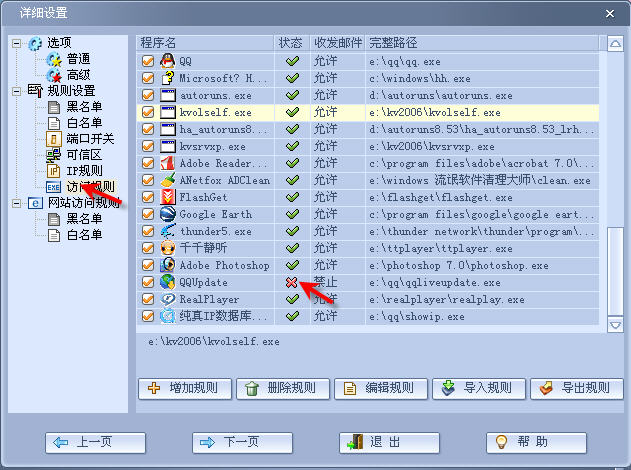Screen dimensions: 631x470
Task: Go to previous page with 上一页
Action: [x=95, y=443]
